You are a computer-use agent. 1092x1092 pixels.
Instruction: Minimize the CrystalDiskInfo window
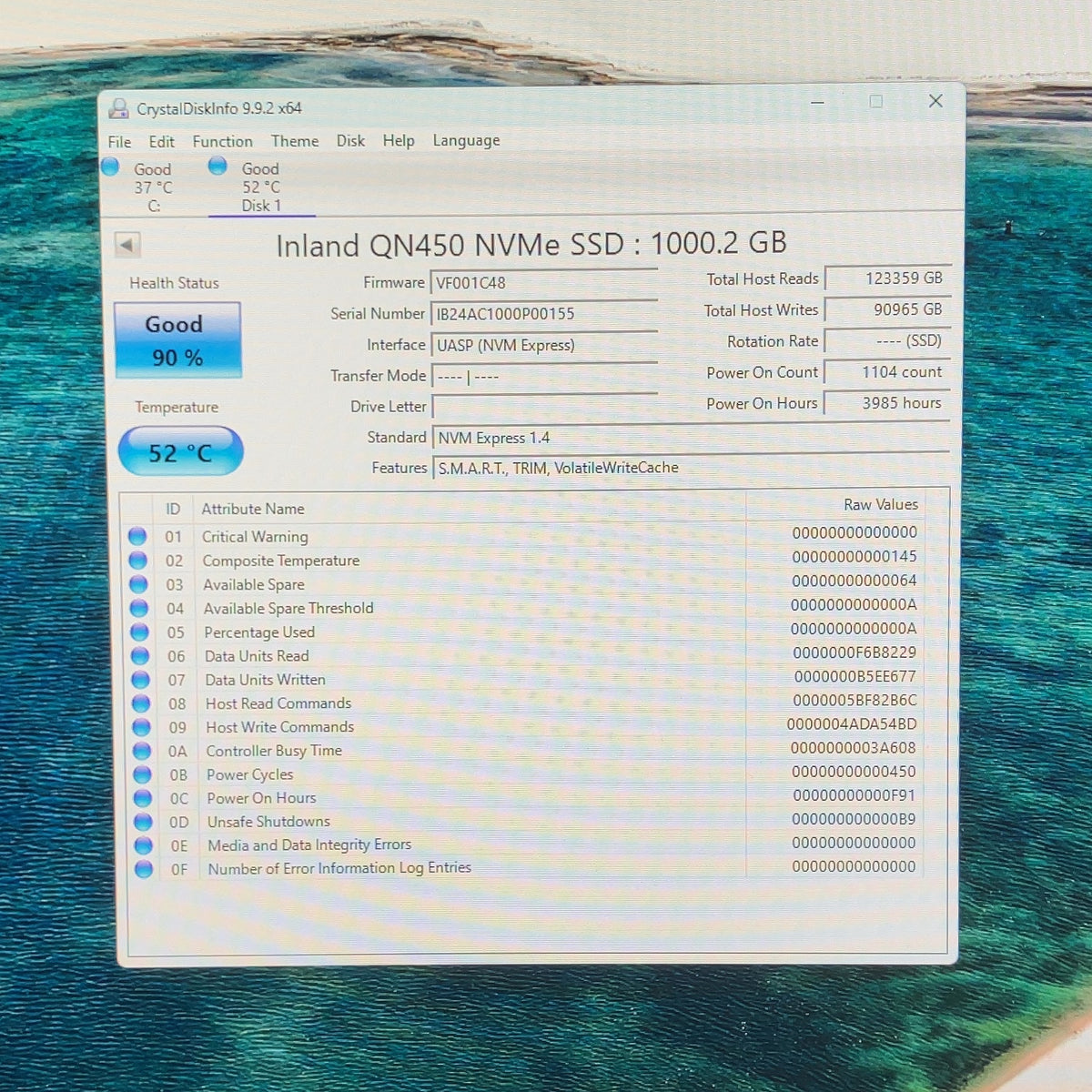click(817, 102)
